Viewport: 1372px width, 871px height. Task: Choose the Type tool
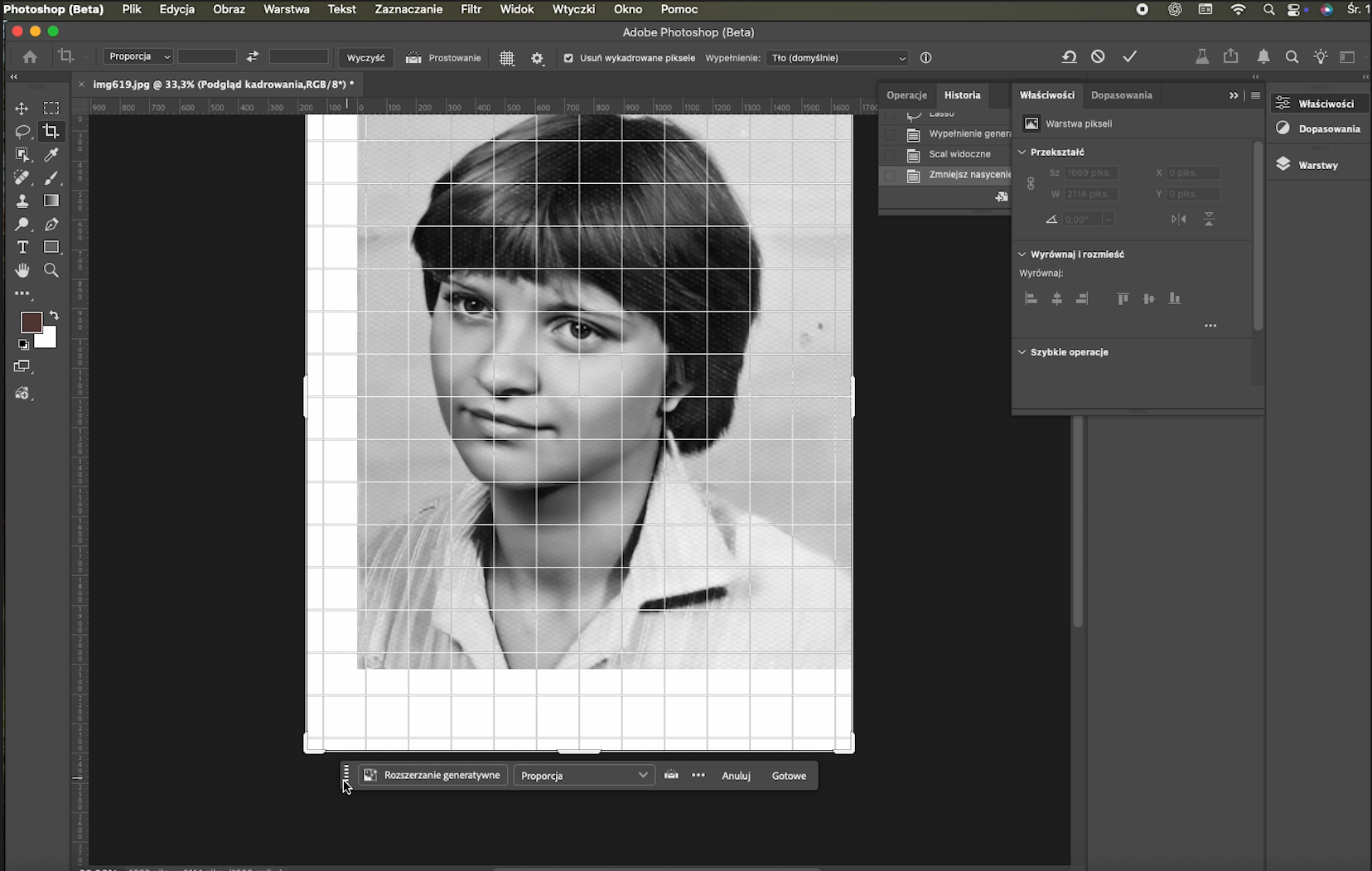point(22,247)
